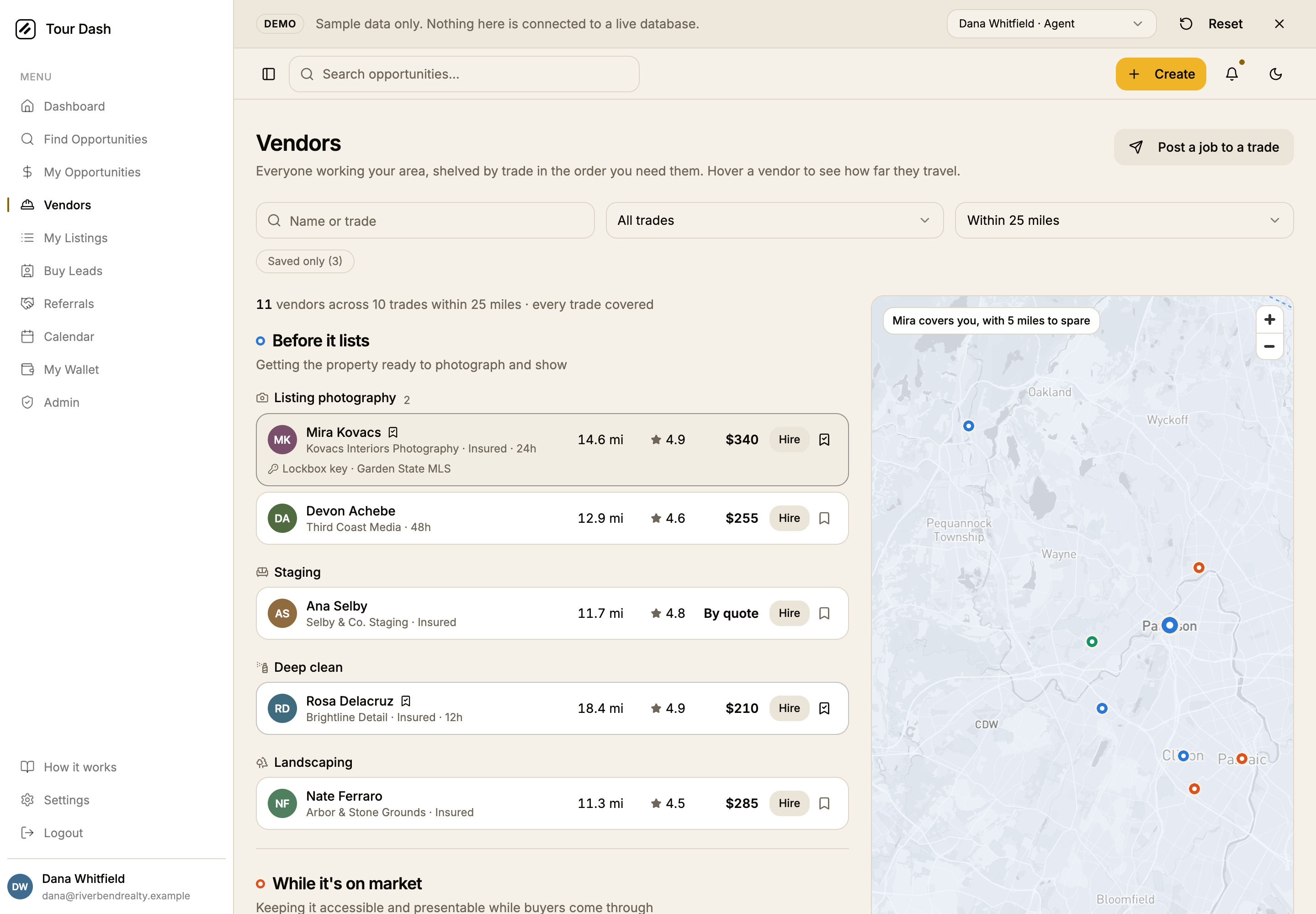
Task: Click Post a job to a trade
Action: pyautogui.click(x=1203, y=147)
